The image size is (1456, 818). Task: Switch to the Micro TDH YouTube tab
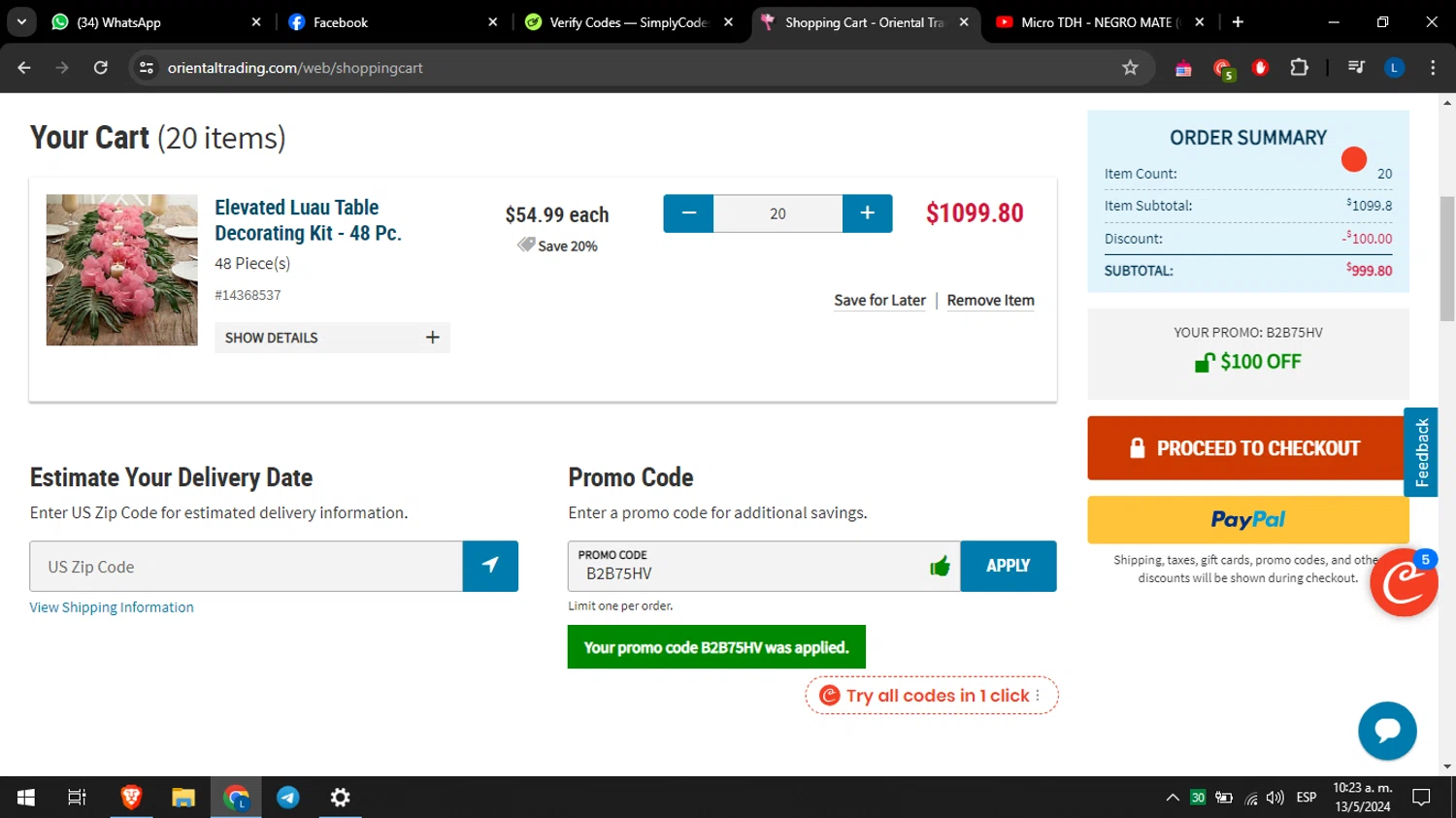tap(1100, 22)
